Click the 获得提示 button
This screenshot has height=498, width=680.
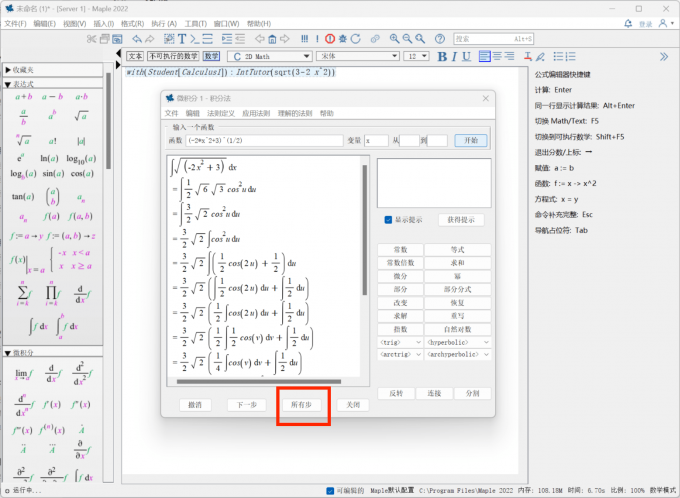tap(461, 220)
